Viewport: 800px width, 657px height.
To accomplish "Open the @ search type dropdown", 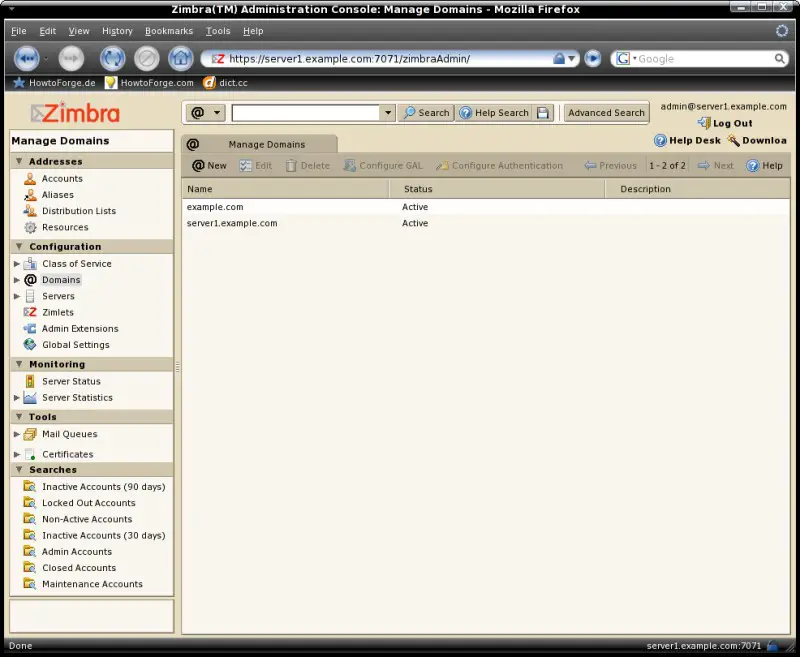I will [x=206, y=113].
